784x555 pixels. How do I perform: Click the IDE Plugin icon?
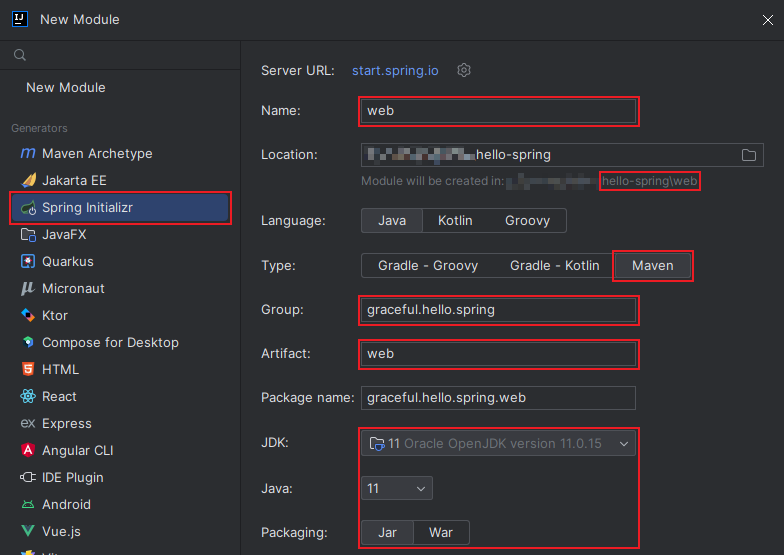point(28,478)
